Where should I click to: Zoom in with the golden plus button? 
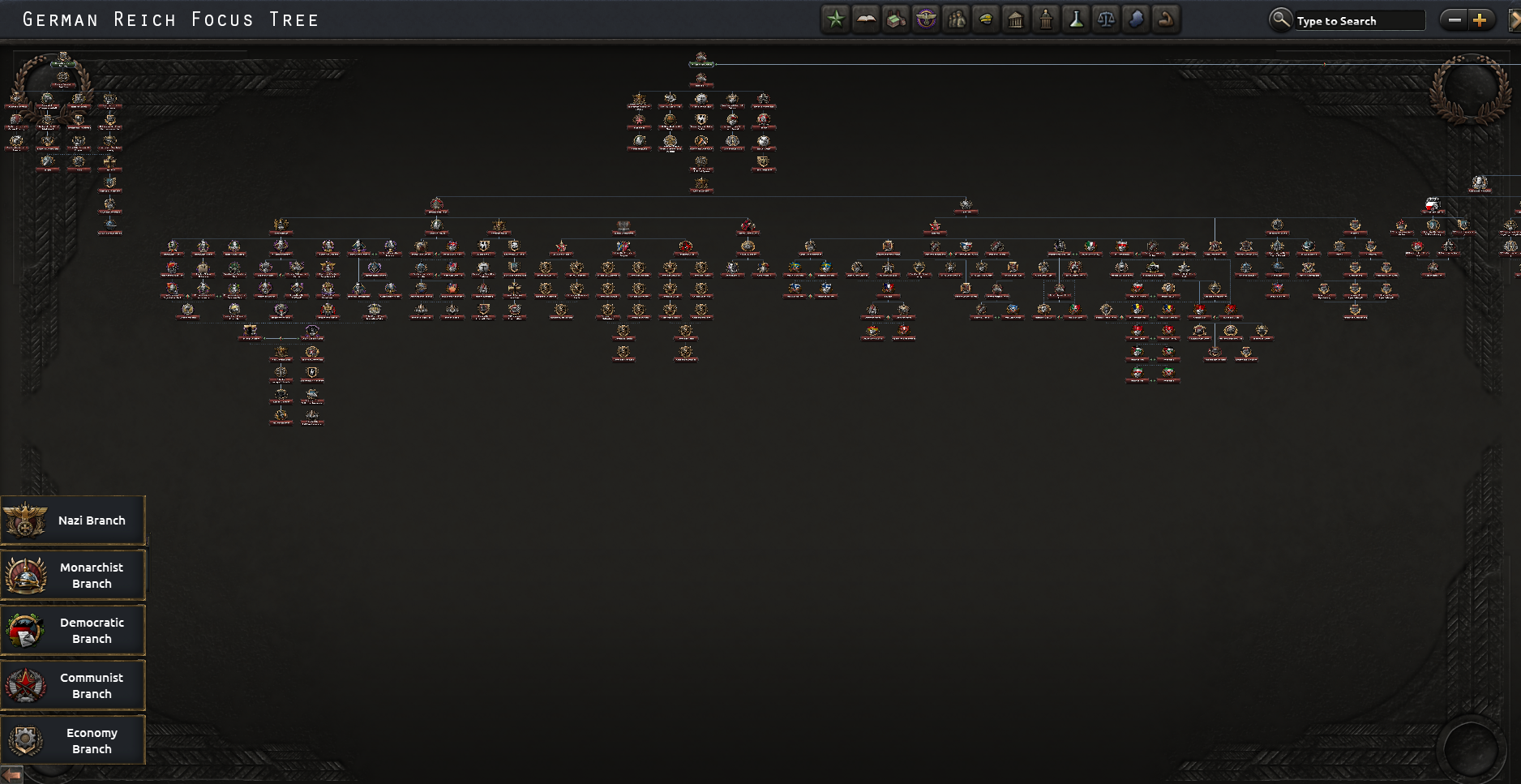coord(1480,20)
